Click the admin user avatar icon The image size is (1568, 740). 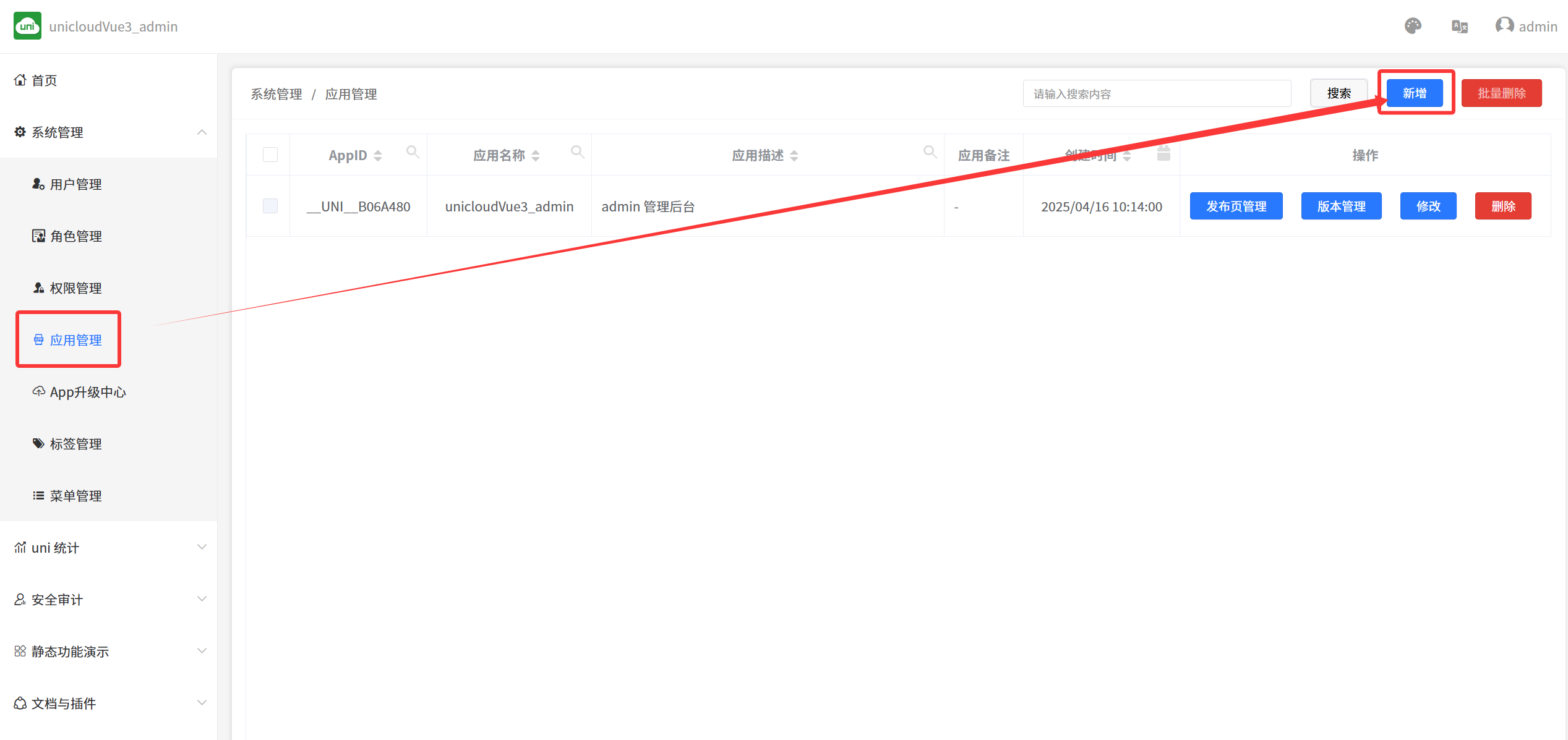(x=1504, y=26)
